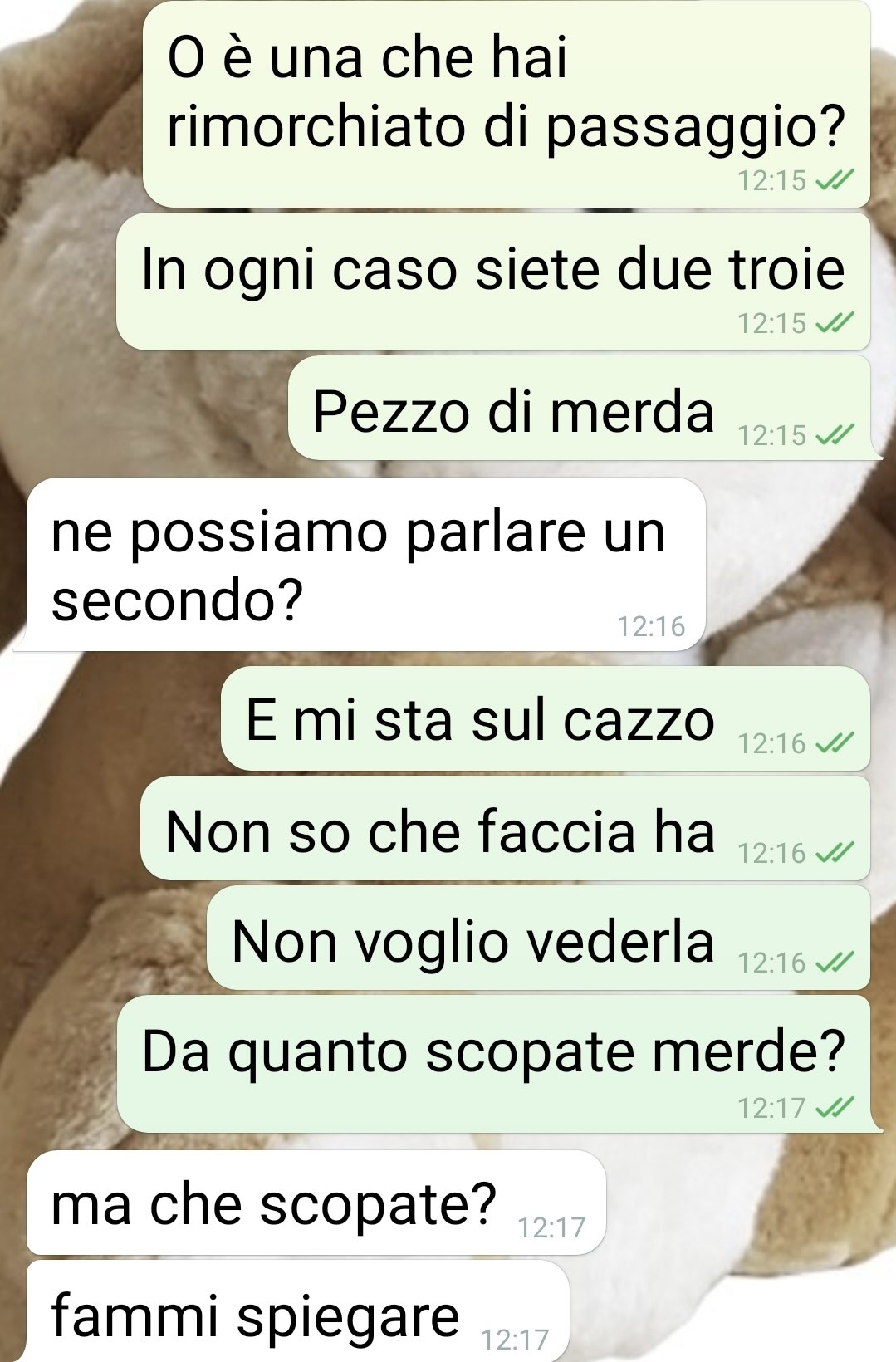This screenshot has height=1362, width=896.
Task: Select the 'fammi spiegare' message bubble
Action: [x=298, y=1312]
